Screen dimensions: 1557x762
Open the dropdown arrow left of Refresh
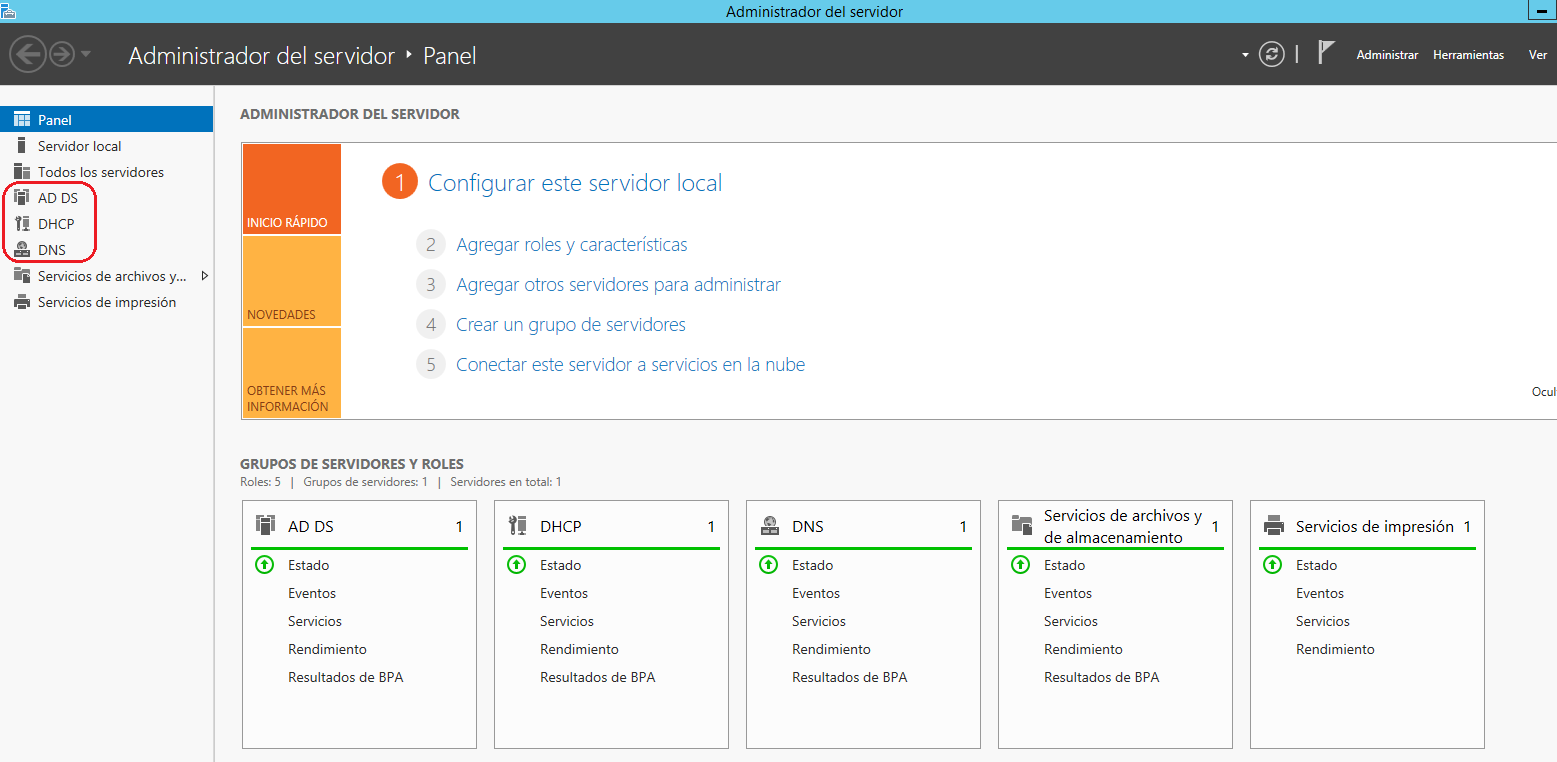tap(1245, 55)
